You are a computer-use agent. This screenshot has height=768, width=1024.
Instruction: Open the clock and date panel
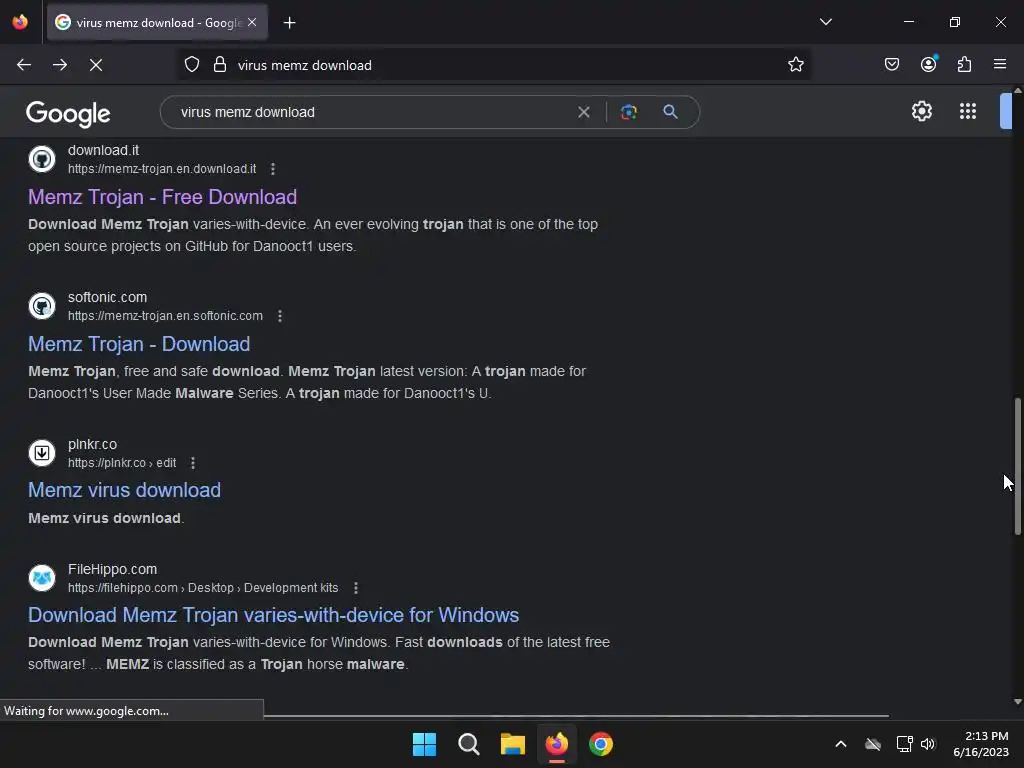point(981,744)
